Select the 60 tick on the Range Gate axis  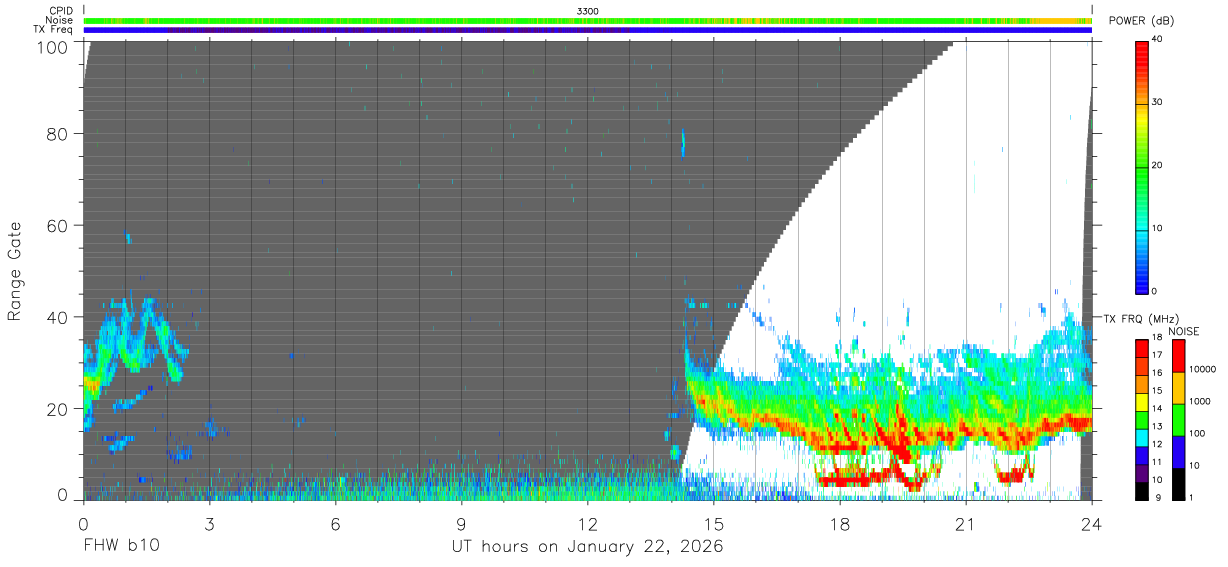pos(57,225)
